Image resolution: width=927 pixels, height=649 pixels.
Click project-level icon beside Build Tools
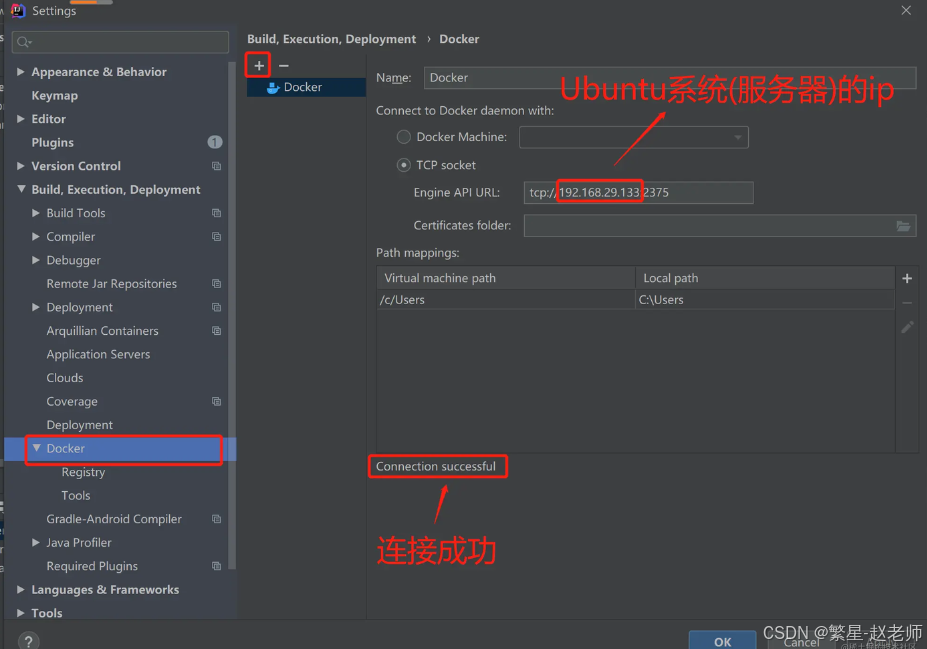pyautogui.click(x=216, y=213)
